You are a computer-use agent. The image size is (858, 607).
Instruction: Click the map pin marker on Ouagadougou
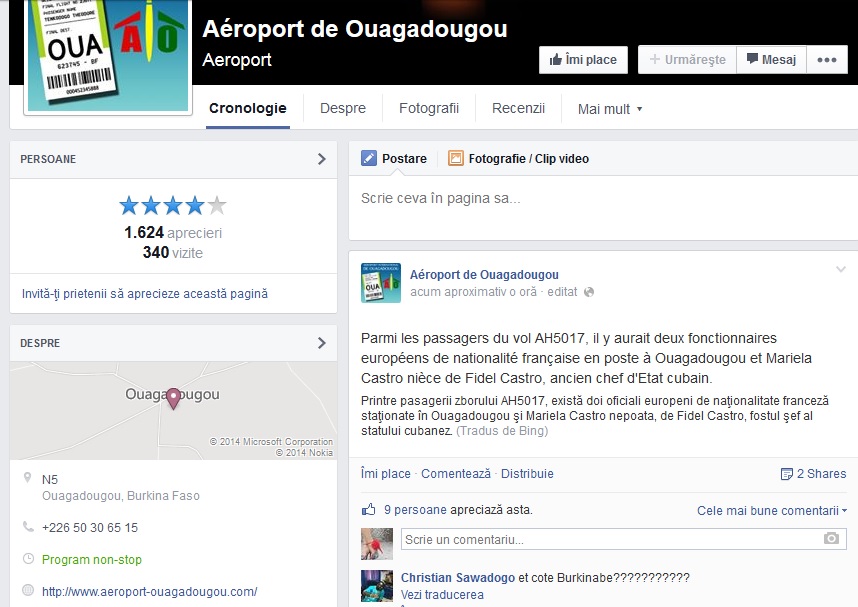pyautogui.click(x=173, y=398)
